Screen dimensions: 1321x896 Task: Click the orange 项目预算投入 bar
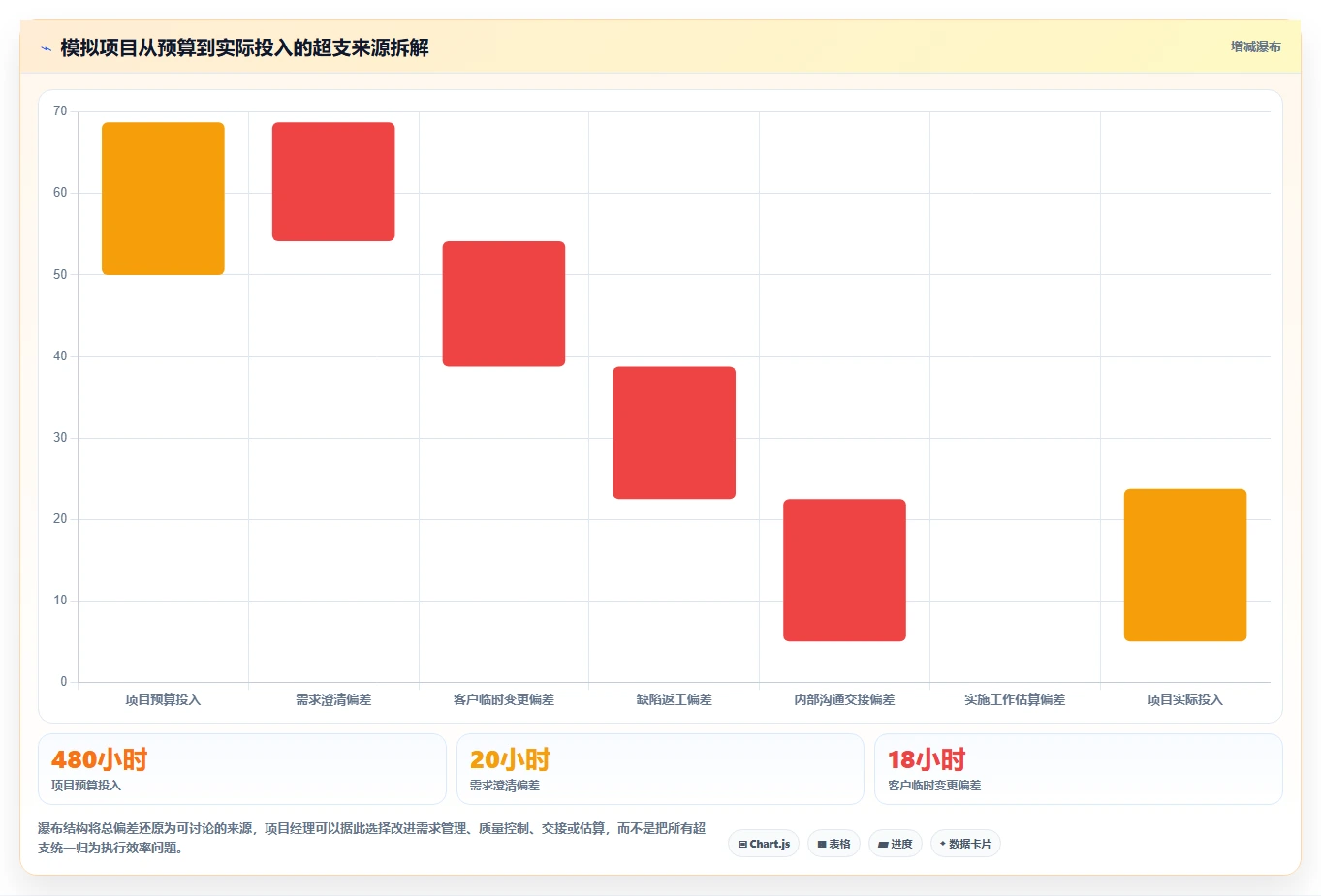tap(163, 199)
